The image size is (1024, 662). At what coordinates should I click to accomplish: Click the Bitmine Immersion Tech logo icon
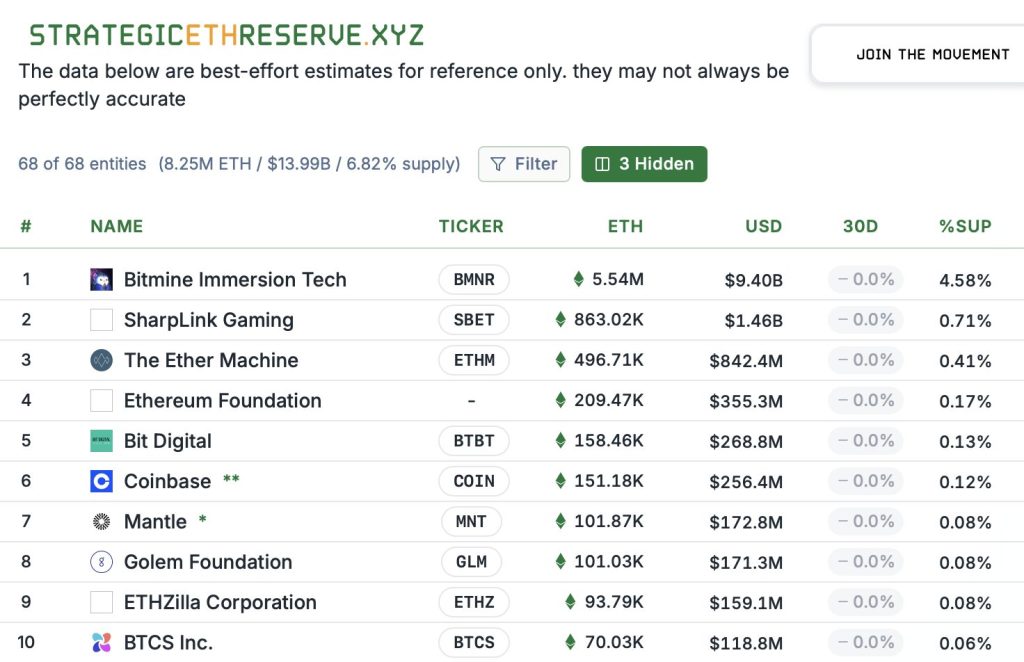[101, 279]
